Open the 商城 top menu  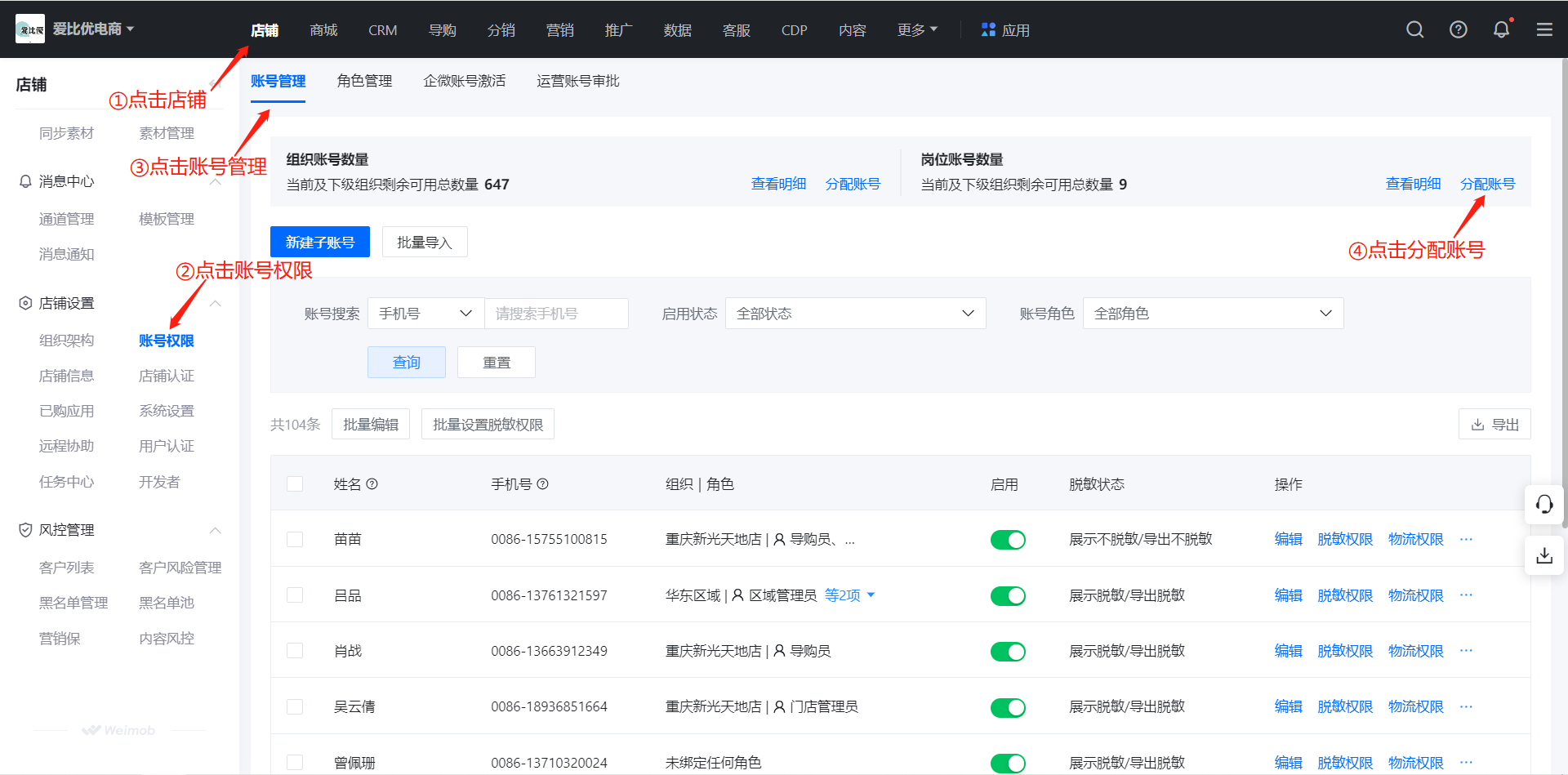point(323,30)
